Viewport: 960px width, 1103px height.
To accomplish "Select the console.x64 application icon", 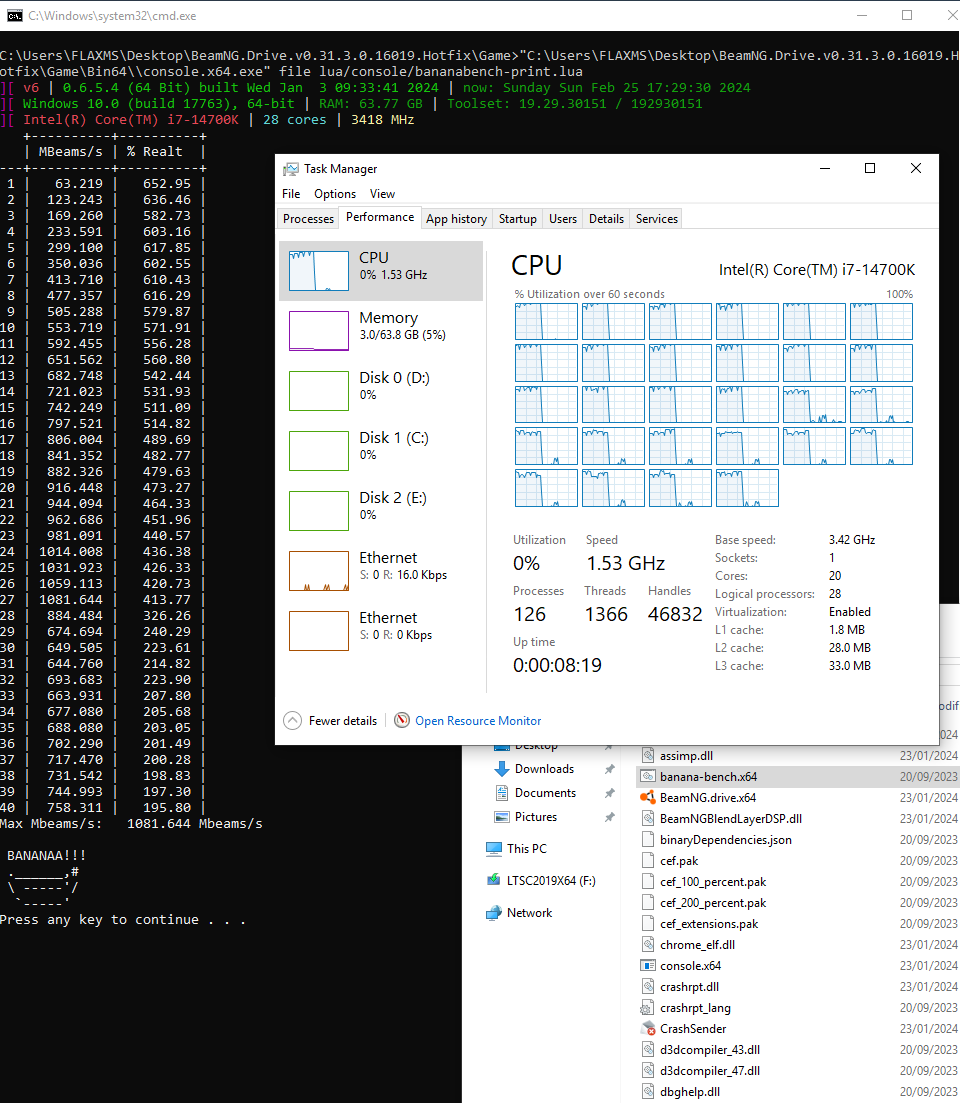I will pyautogui.click(x=648, y=966).
